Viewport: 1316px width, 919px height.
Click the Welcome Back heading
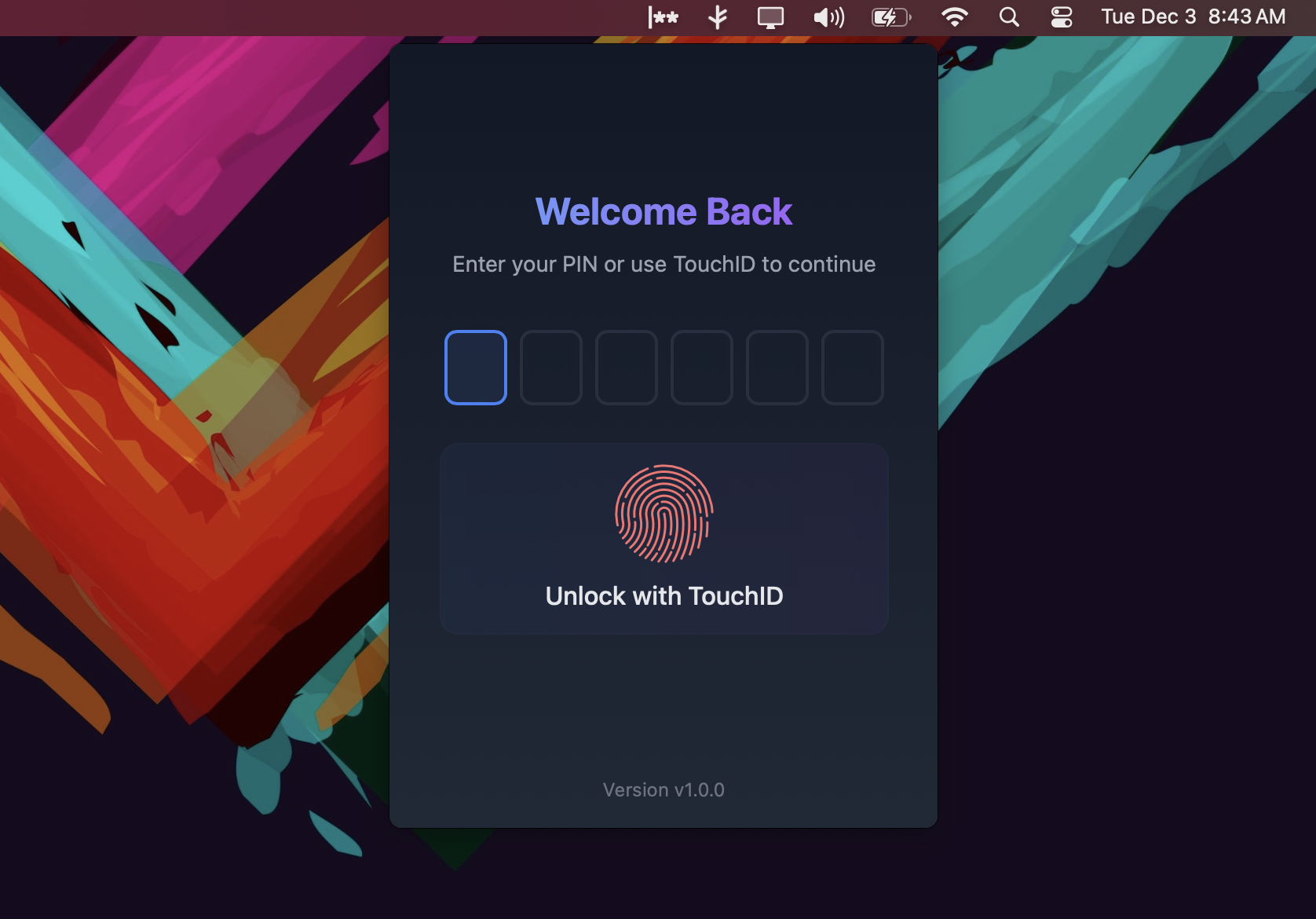(664, 212)
